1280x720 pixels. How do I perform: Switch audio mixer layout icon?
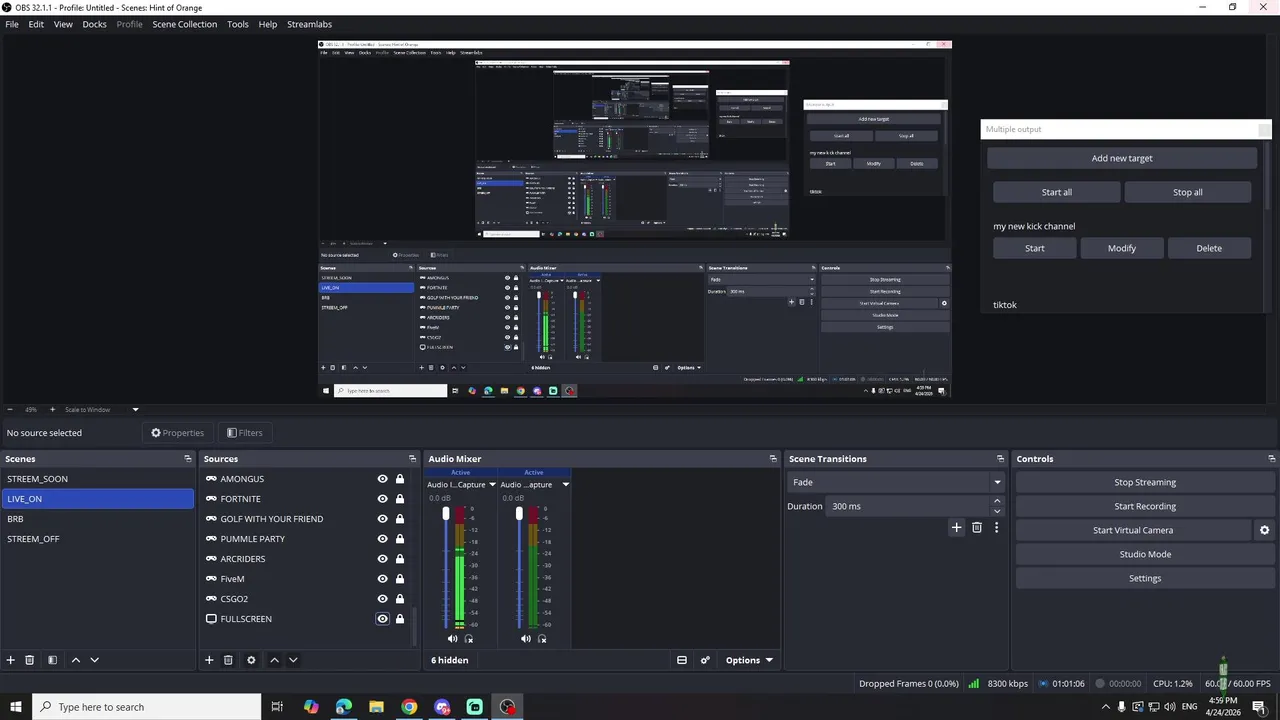pyautogui.click(x=682, y=660)
